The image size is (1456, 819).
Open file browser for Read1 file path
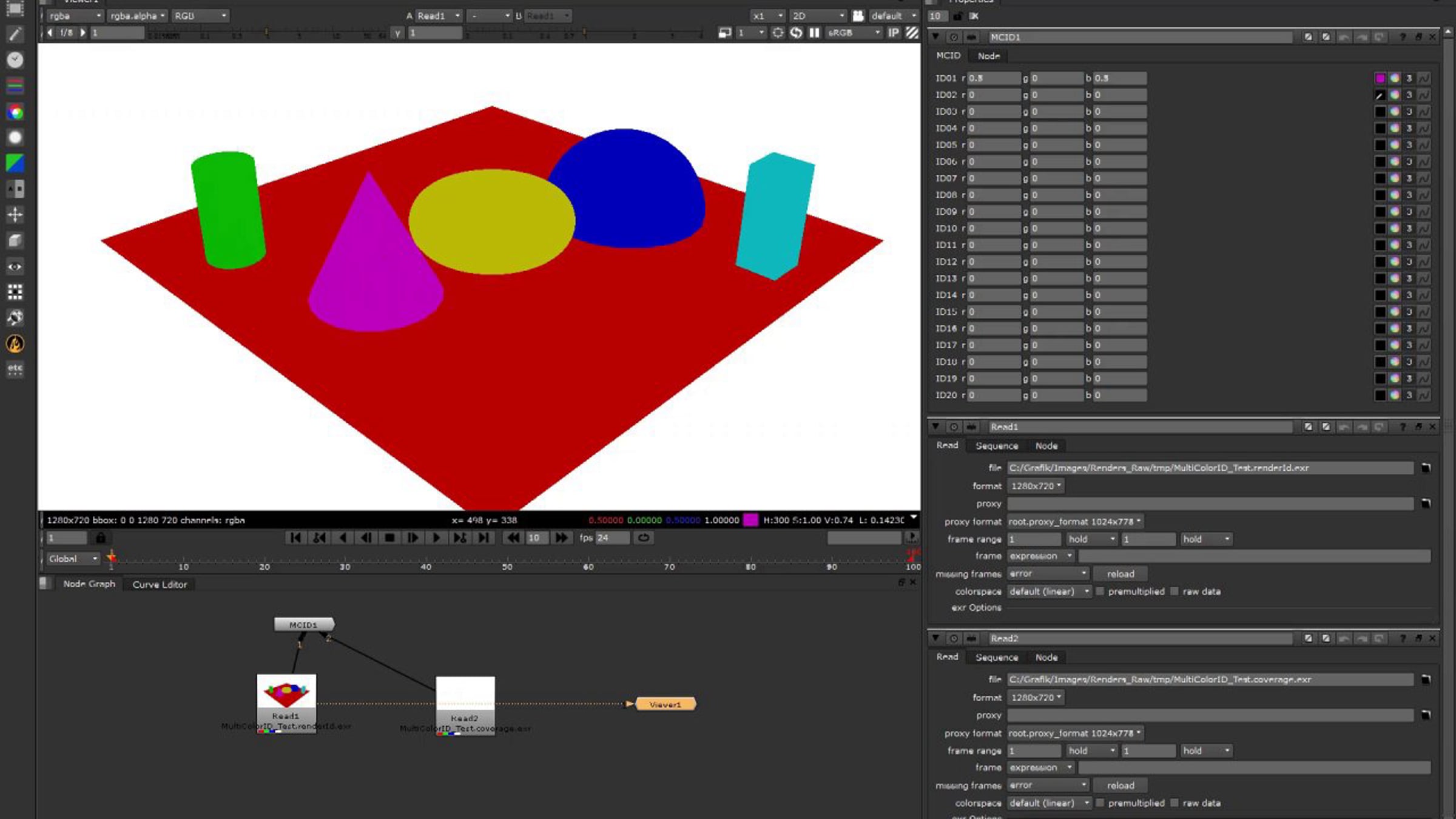[x=1426, y=468]
